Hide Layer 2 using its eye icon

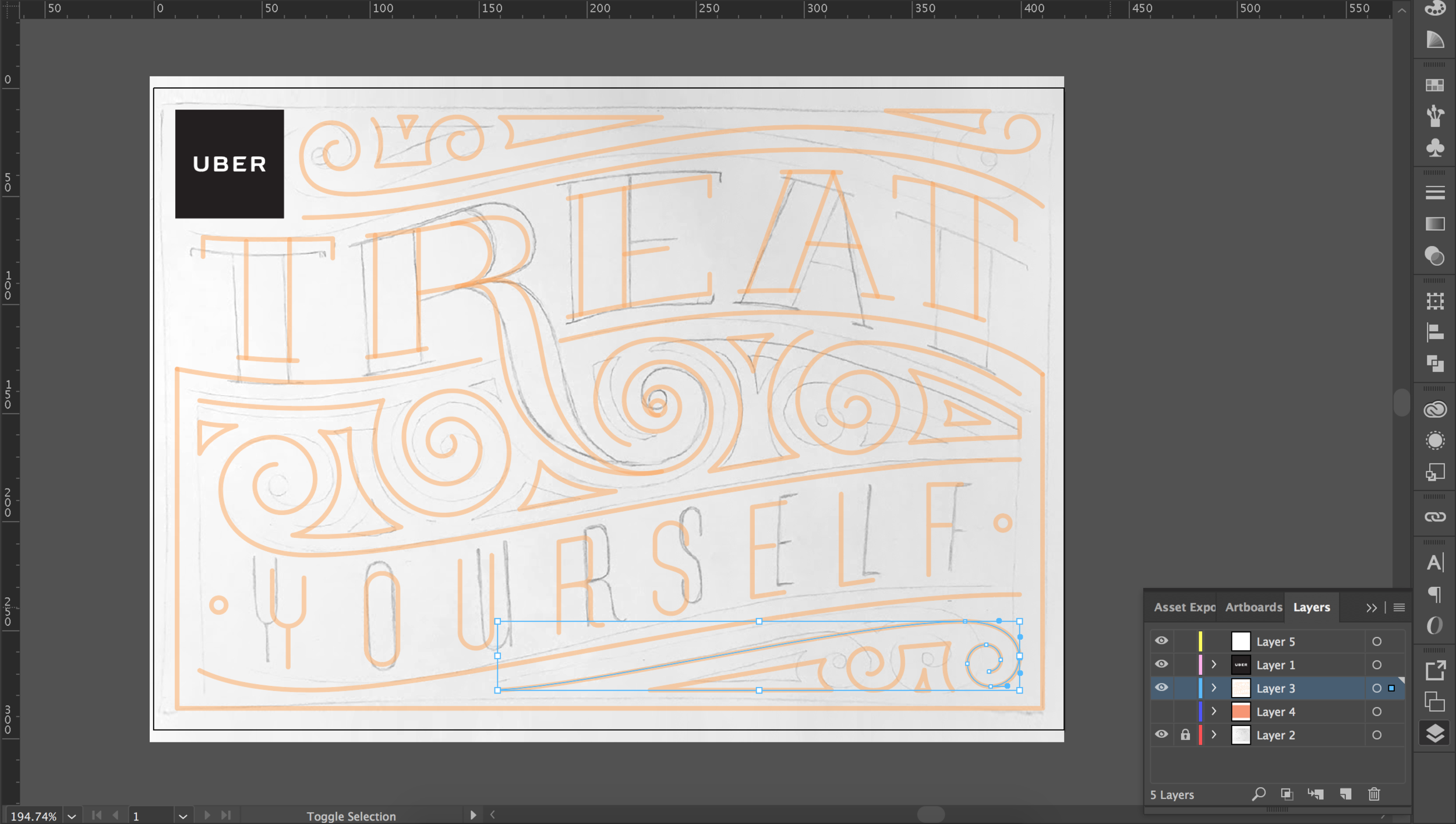click(1161, 734)
